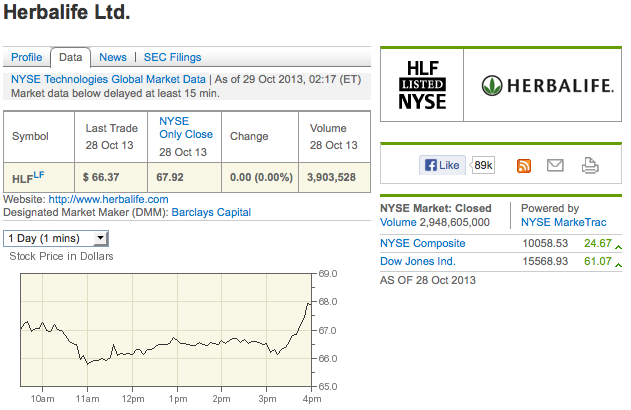Screen dimensions: 631x410
Task: Click the email envelope icon
Action: click(555, 165)
